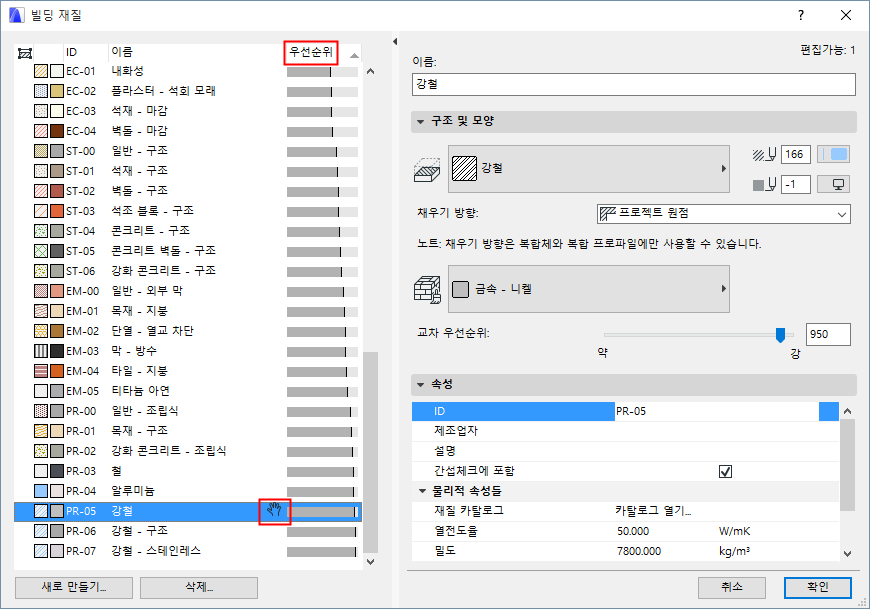Open the cut fill 강철 selector popup
This screenshot has height=609, width=870.
[x=589, y=169]
